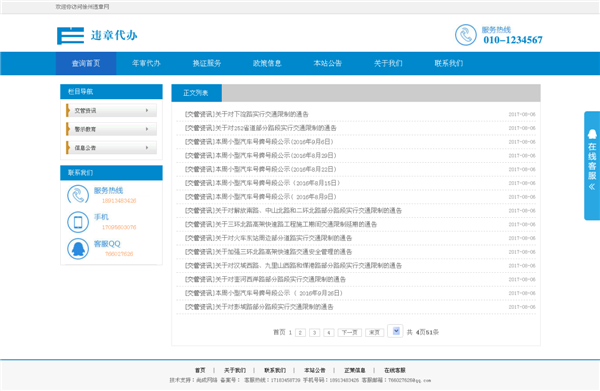
Task: Click footer 关于我们 link
Action: click(x=235, y=370)
